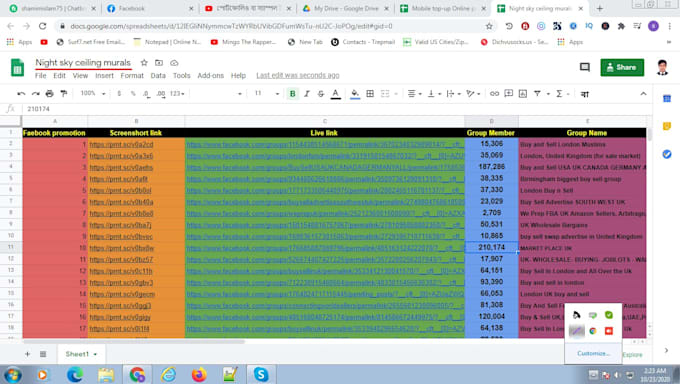Click the formula bar showing 210174
This screenshot has height=384, width=680.
334,109
